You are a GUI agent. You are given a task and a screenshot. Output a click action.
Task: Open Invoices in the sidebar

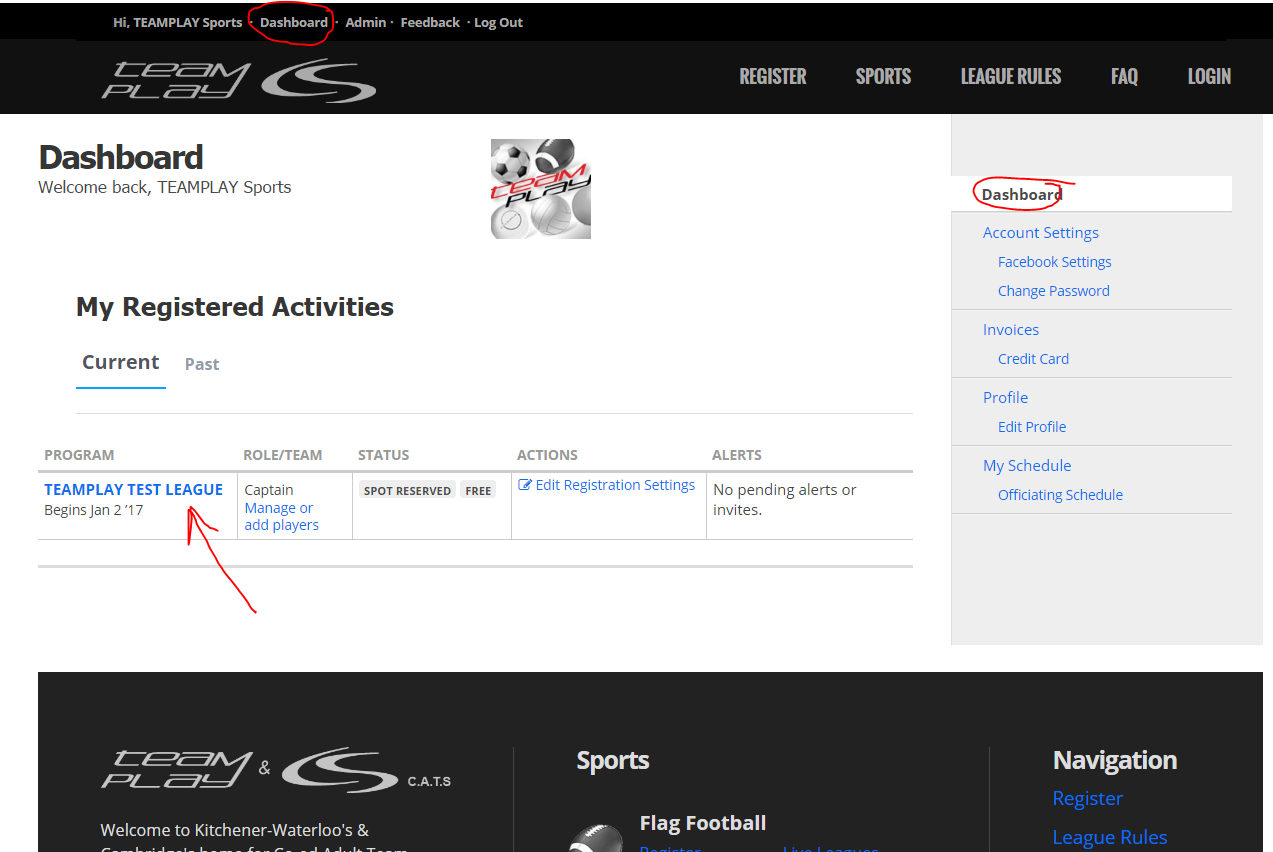click(x=1011, y=330)
